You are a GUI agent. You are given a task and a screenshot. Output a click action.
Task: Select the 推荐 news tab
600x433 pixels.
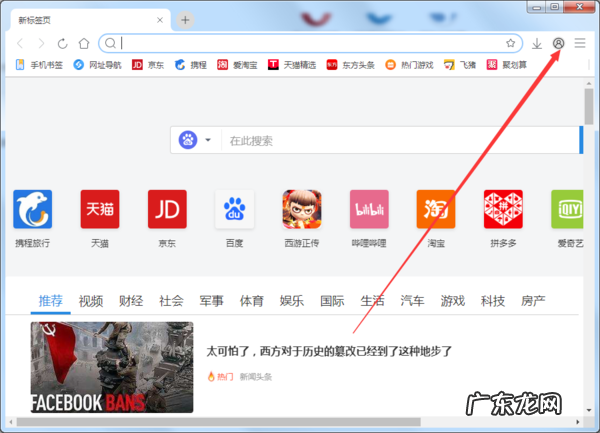tap(51, 301)
